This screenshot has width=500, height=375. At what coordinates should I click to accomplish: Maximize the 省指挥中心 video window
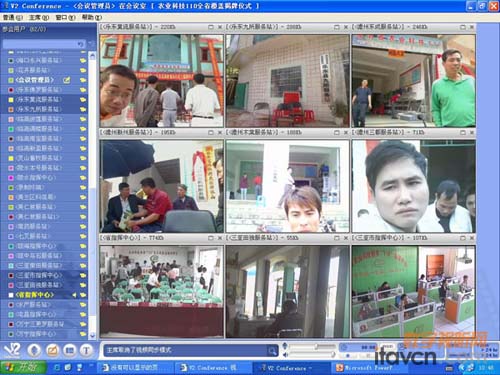click(211, 238)
